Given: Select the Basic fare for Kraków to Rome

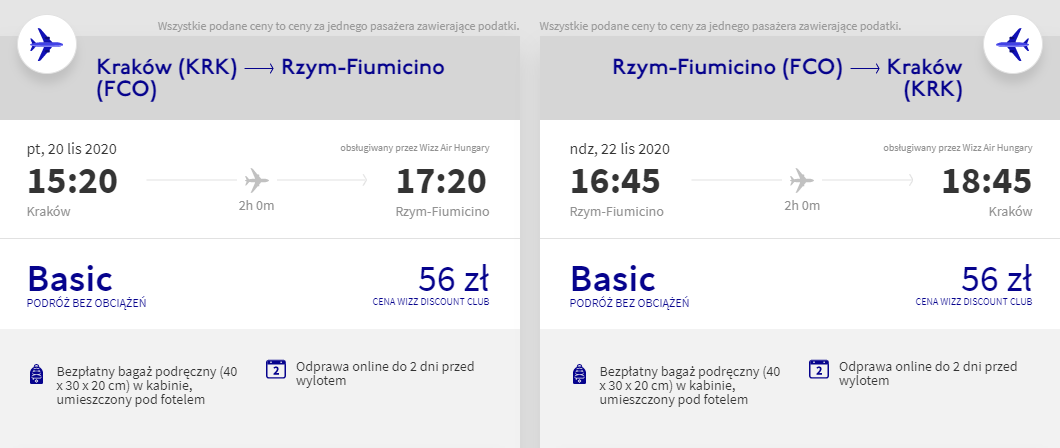Looking at the screenshot, I should click(70, 278).
